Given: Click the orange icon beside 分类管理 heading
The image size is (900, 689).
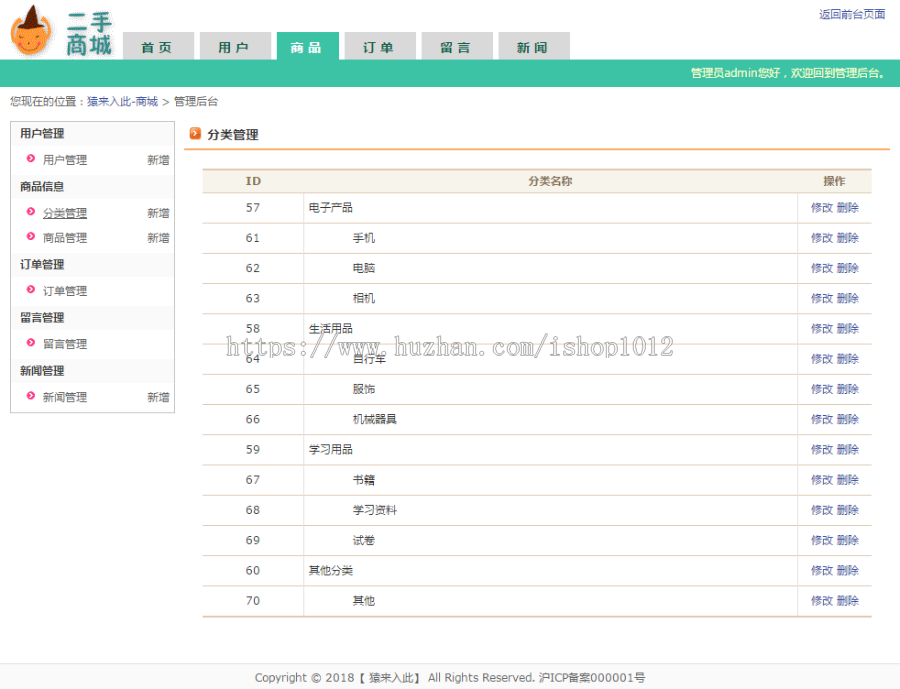Looking at the screenshot, I should 196,134.
